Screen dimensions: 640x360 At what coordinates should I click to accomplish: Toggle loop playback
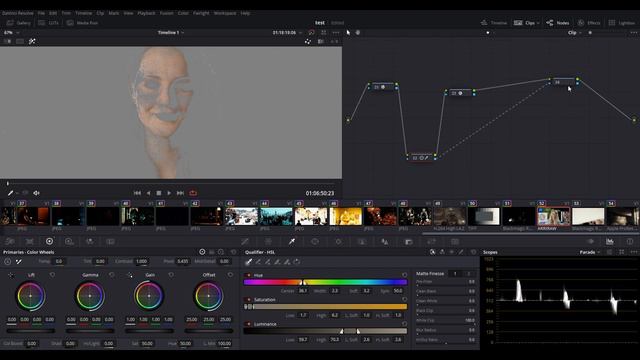point(193,193)
